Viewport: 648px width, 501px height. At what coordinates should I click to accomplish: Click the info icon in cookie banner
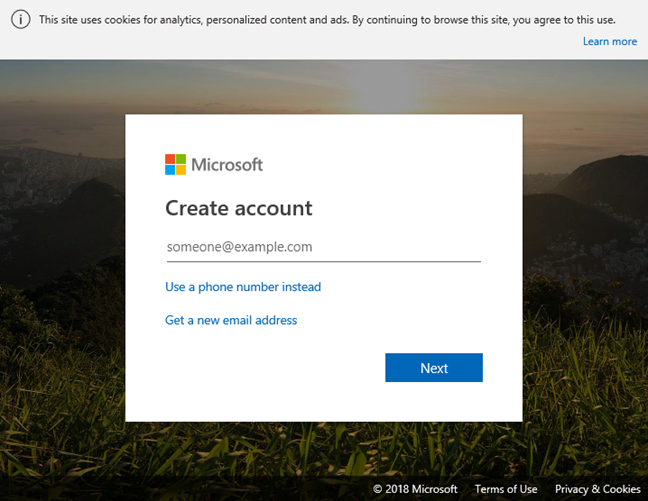pos(20,19)
